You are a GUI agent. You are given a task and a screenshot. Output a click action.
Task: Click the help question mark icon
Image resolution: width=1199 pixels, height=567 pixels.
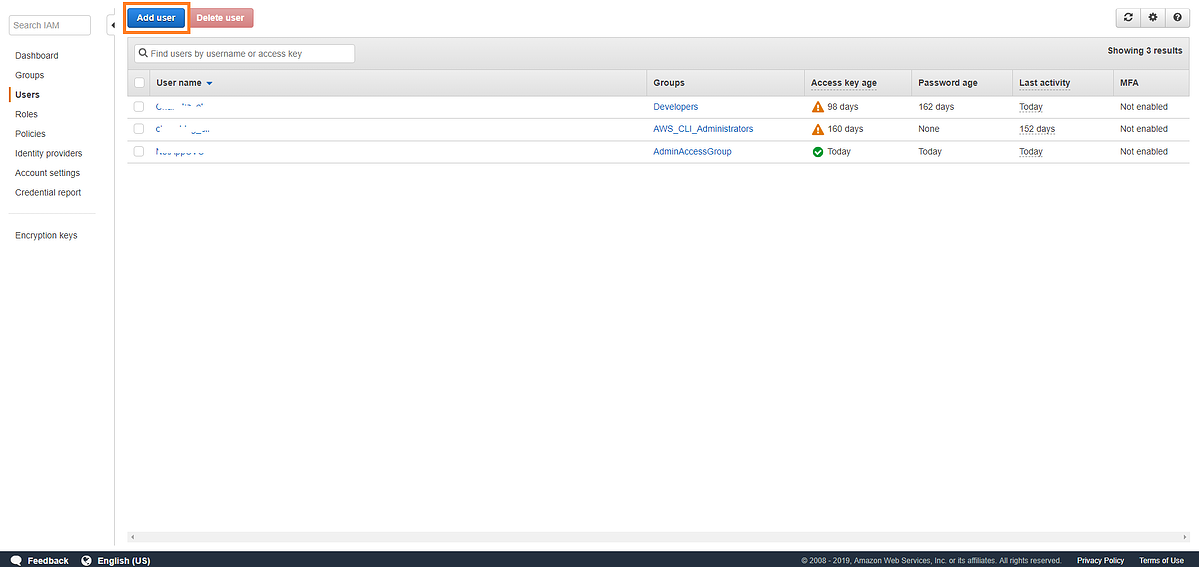click(x=1177, y=18)
